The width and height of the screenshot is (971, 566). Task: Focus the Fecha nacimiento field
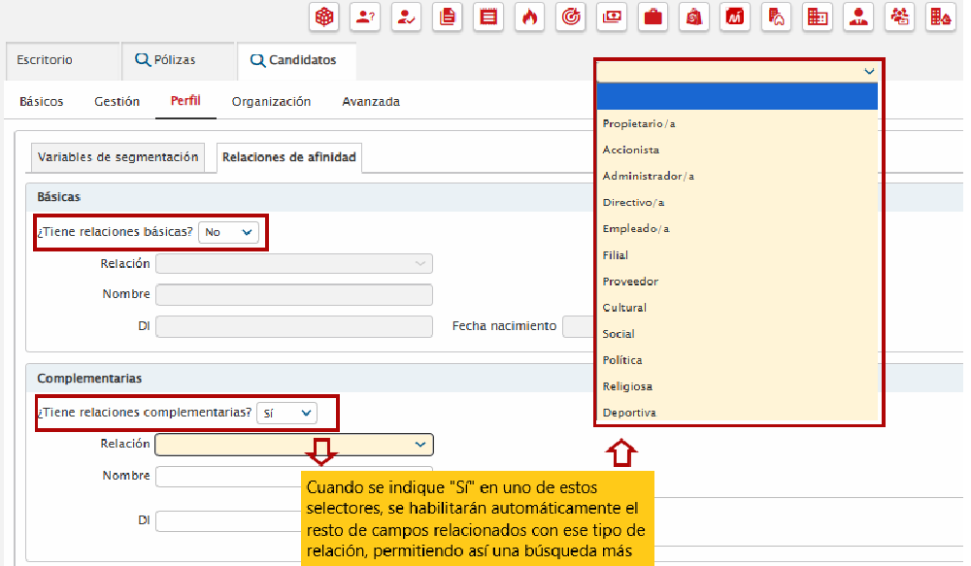(578, 326)
